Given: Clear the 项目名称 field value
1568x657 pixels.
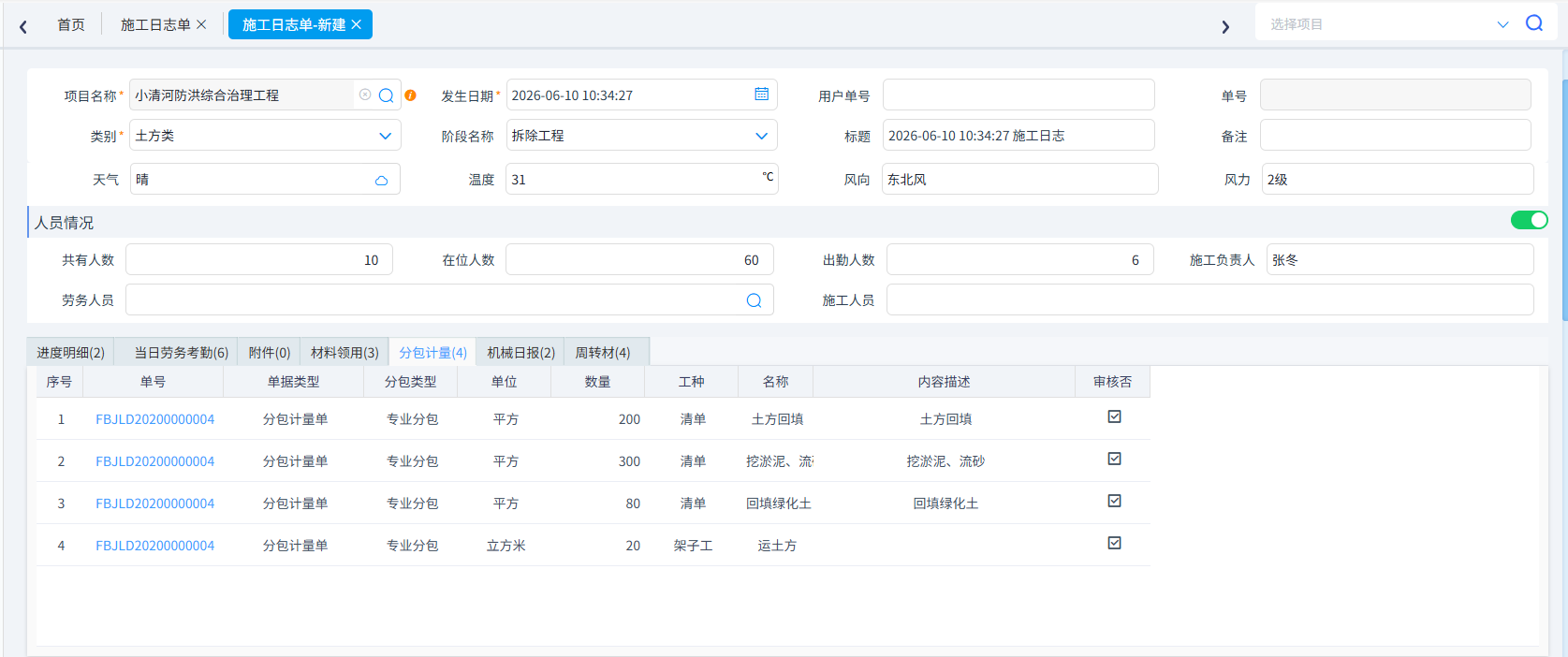Looking at the screenshot, I should (x=365, y=95).
